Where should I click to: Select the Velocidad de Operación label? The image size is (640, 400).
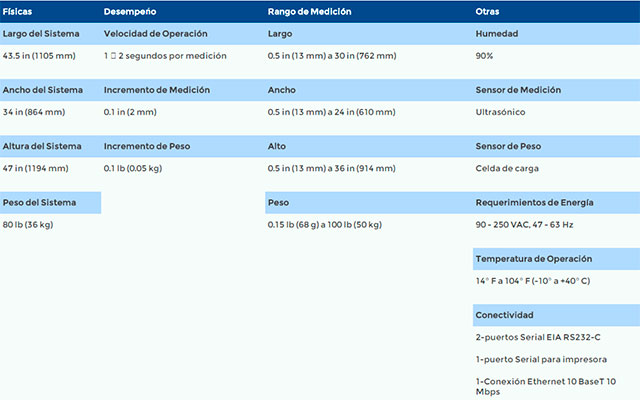click(156, 34)
